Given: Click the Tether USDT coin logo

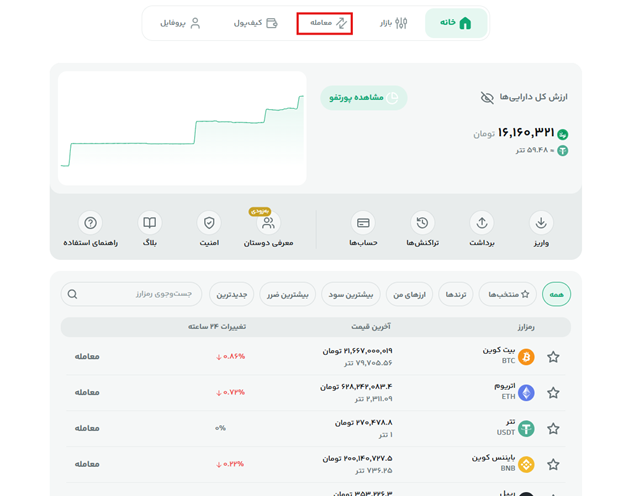Looking at the screenshot, I should [x=526, y=429].
